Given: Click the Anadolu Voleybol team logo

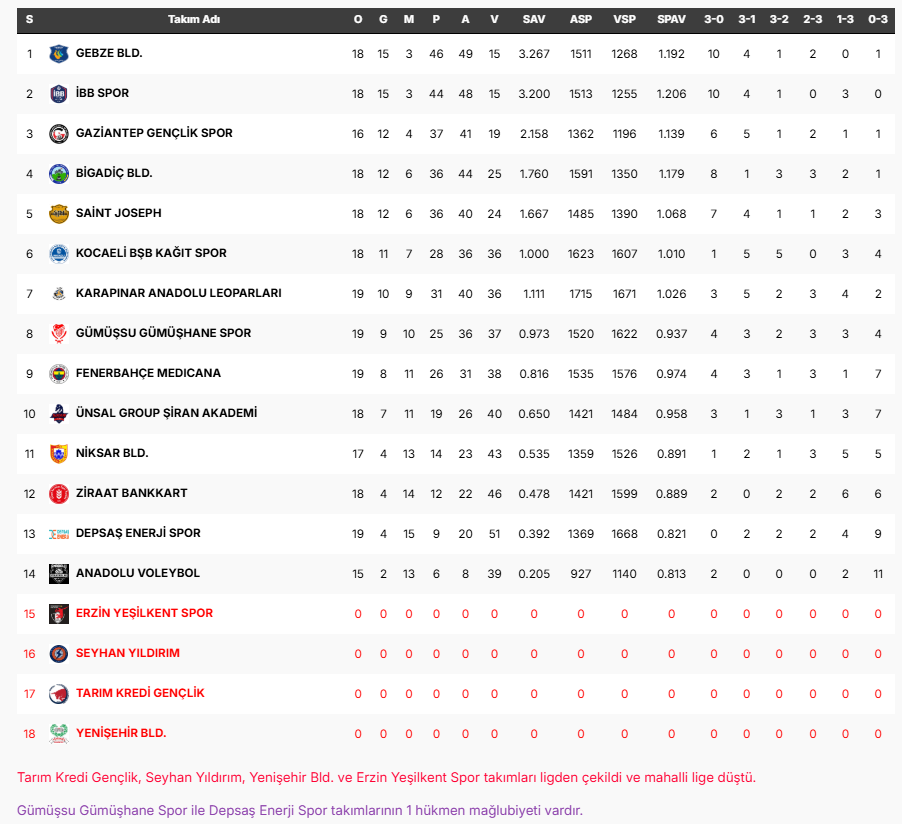Looking at the screenshot, I should pos(59,574).
